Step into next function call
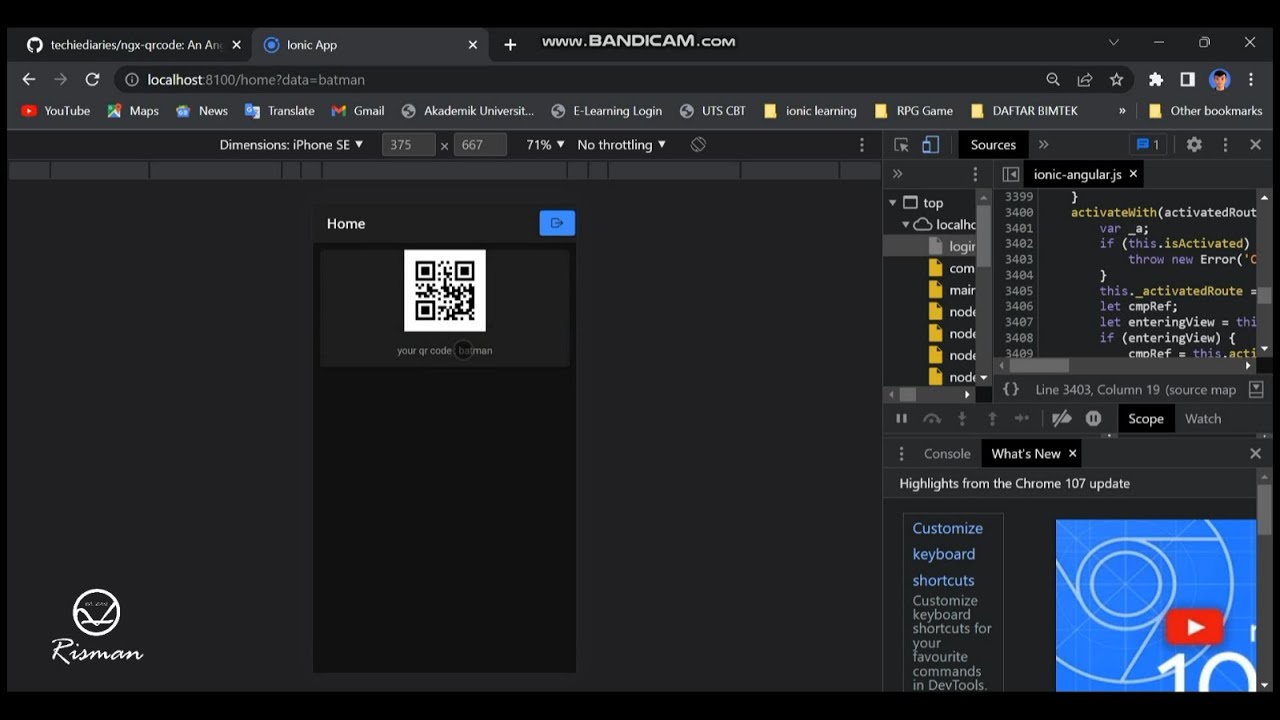The width and height of the screenshot is (1280, 720). [962, 419]
